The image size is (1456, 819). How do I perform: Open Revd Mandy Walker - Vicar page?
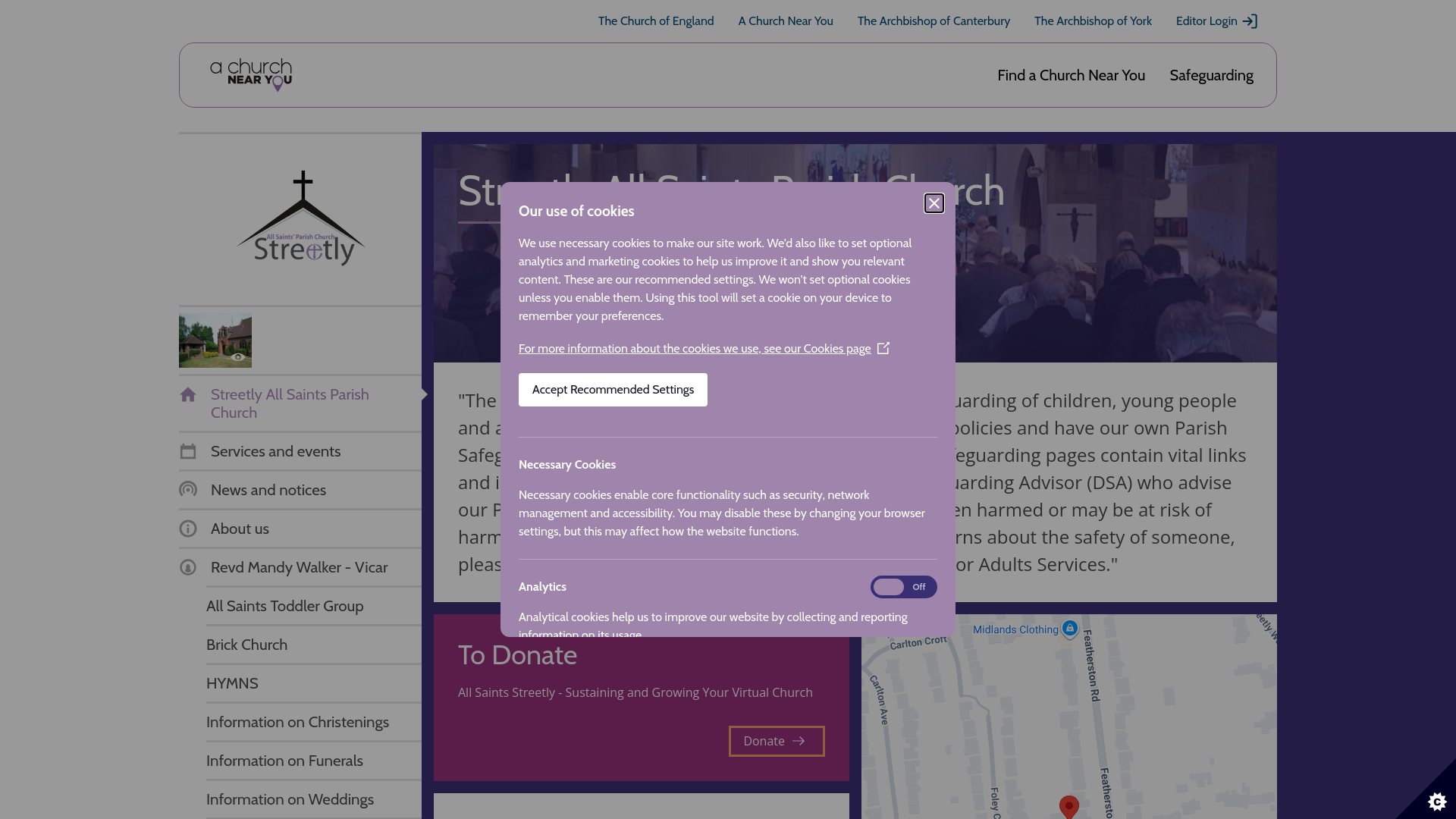coord(299,567)
